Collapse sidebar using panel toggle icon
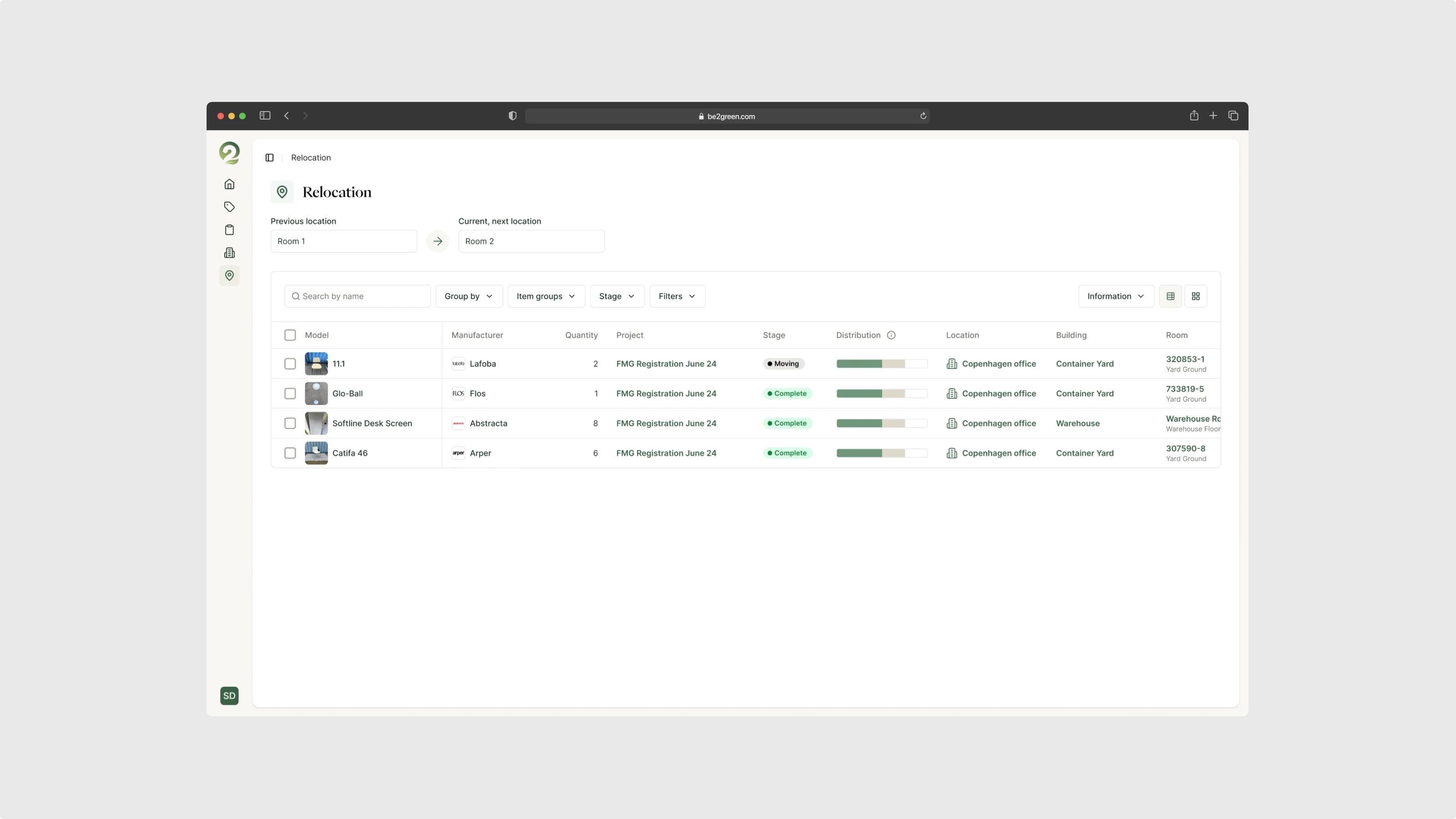The image size is (1456, 819). 270,158
